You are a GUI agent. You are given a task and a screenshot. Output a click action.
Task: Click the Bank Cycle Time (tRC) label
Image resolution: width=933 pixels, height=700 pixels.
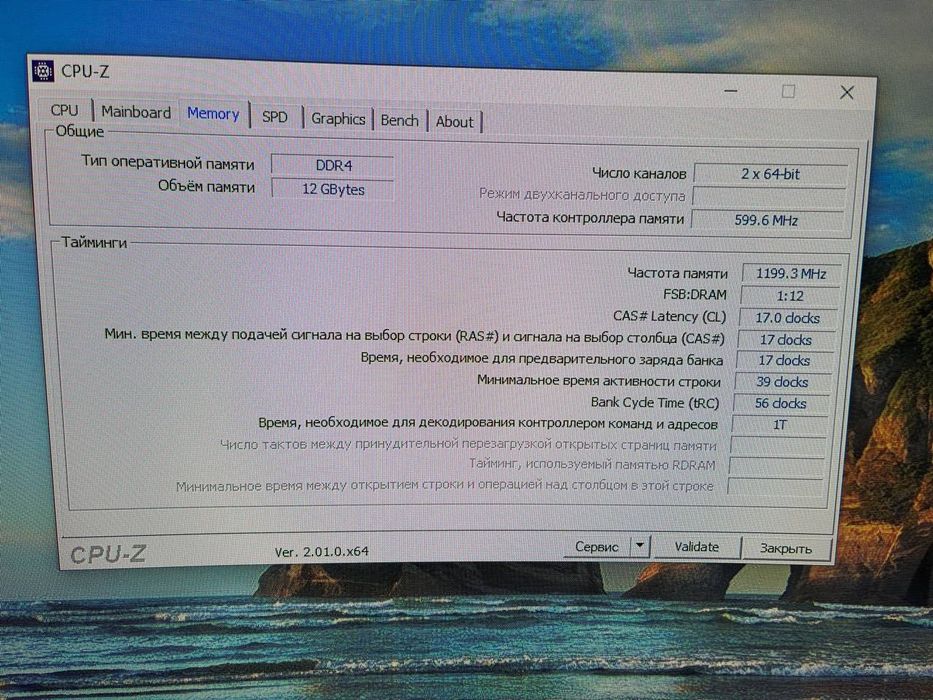tap(655, 402)
